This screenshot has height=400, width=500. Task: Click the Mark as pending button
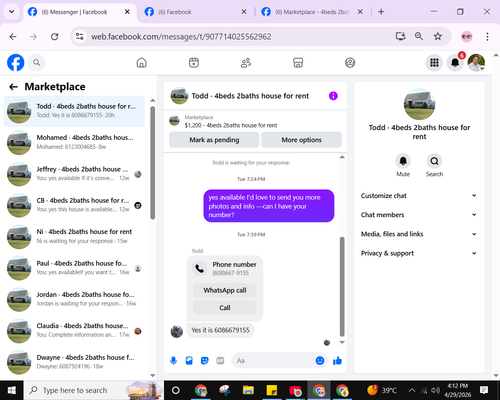point(214,140)
